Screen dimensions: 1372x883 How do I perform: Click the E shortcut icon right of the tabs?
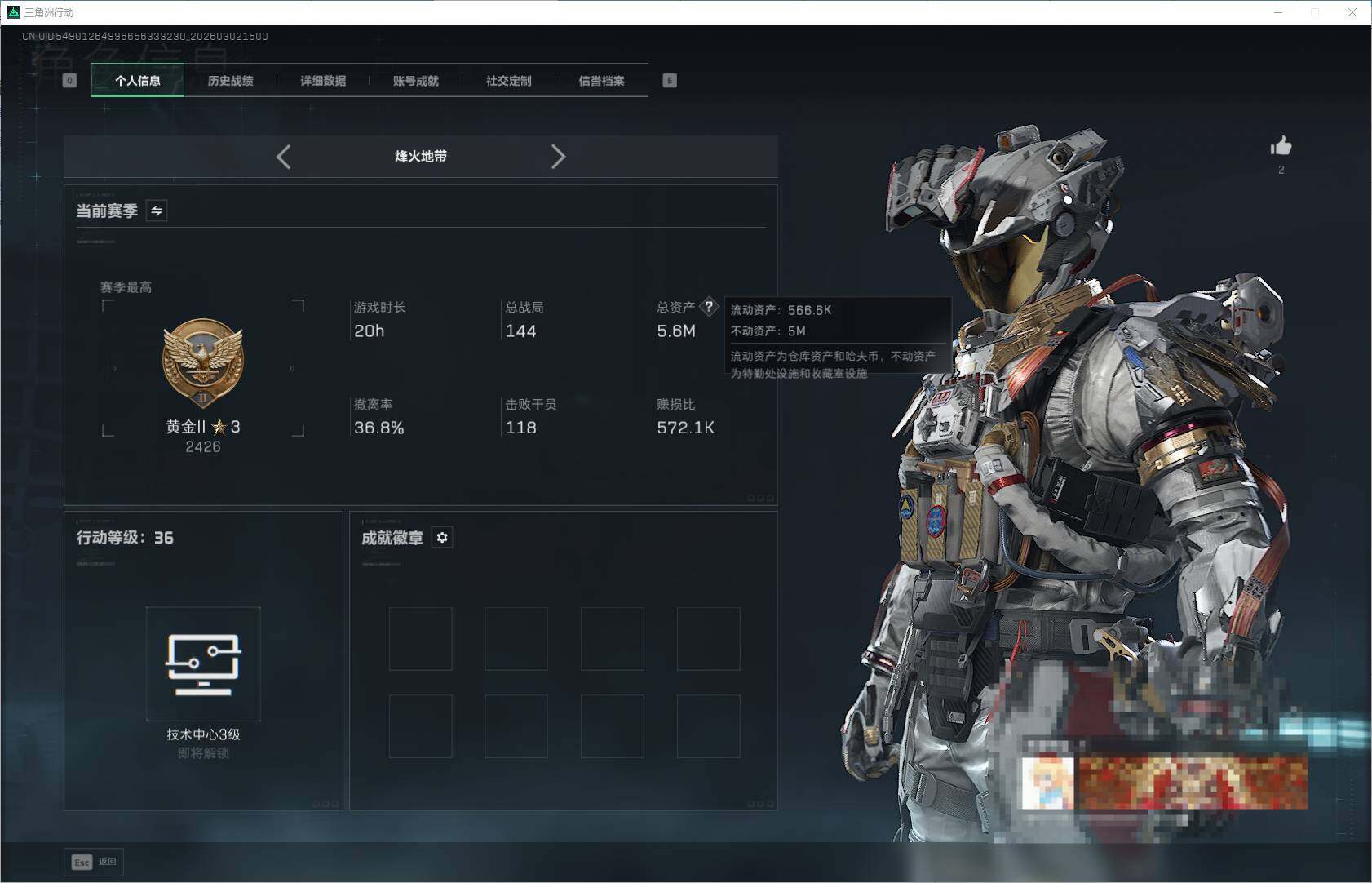[x=670, y=80]
